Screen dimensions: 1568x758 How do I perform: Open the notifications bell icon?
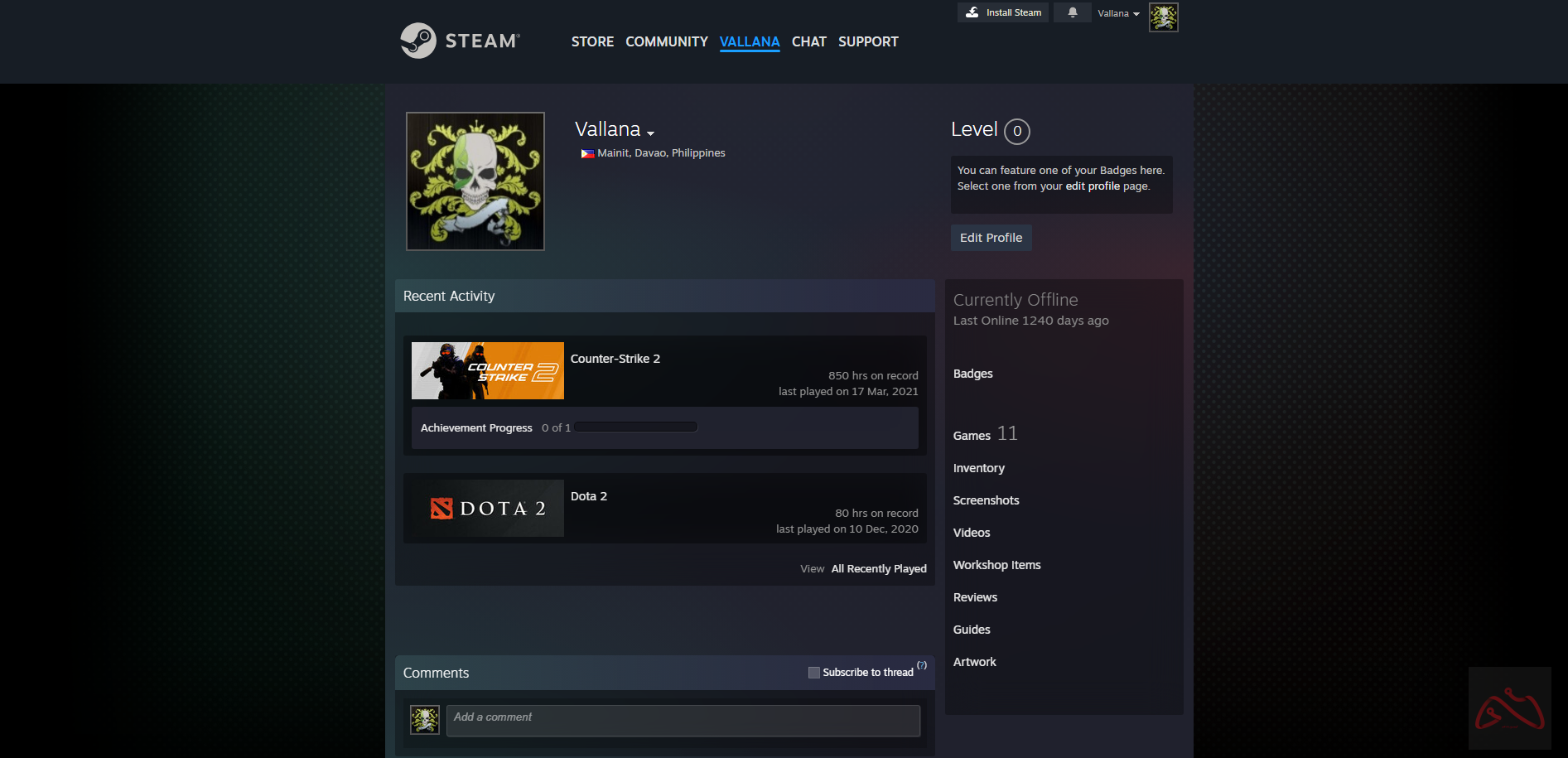pyautogui.click(x=1073, y=12)
